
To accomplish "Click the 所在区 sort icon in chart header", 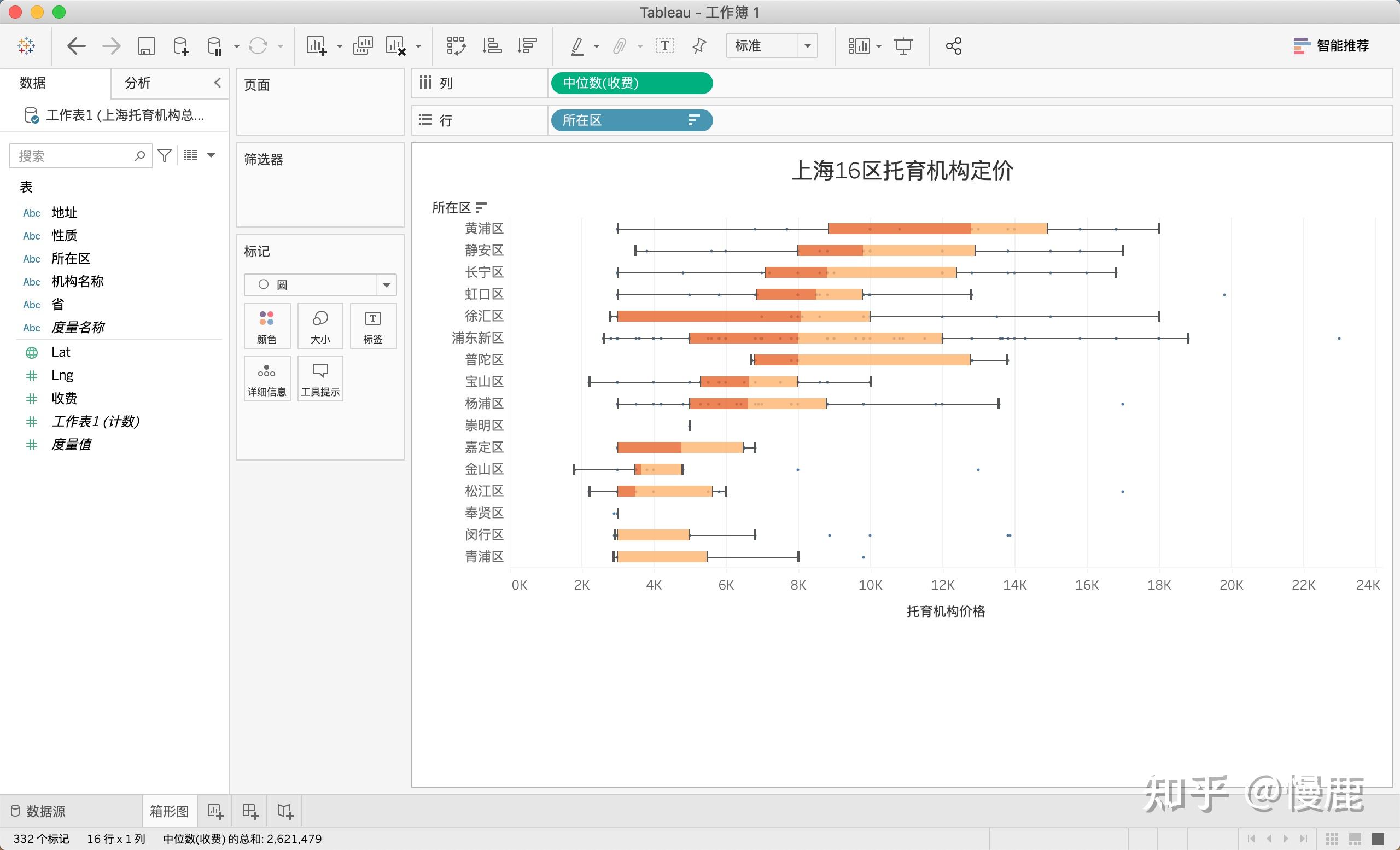I will [x=481, y=207].
